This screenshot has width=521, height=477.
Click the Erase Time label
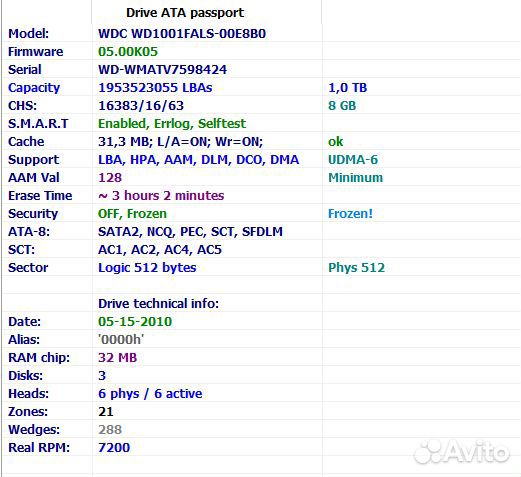[x=40, y=196]
